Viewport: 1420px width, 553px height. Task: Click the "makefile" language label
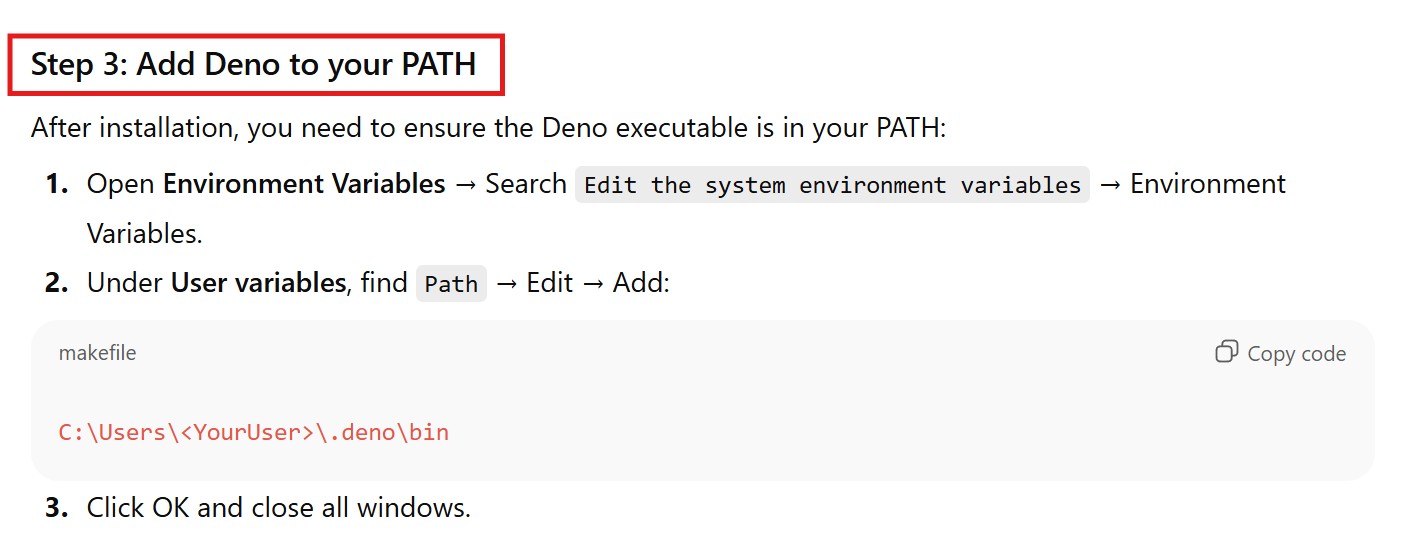97,353
